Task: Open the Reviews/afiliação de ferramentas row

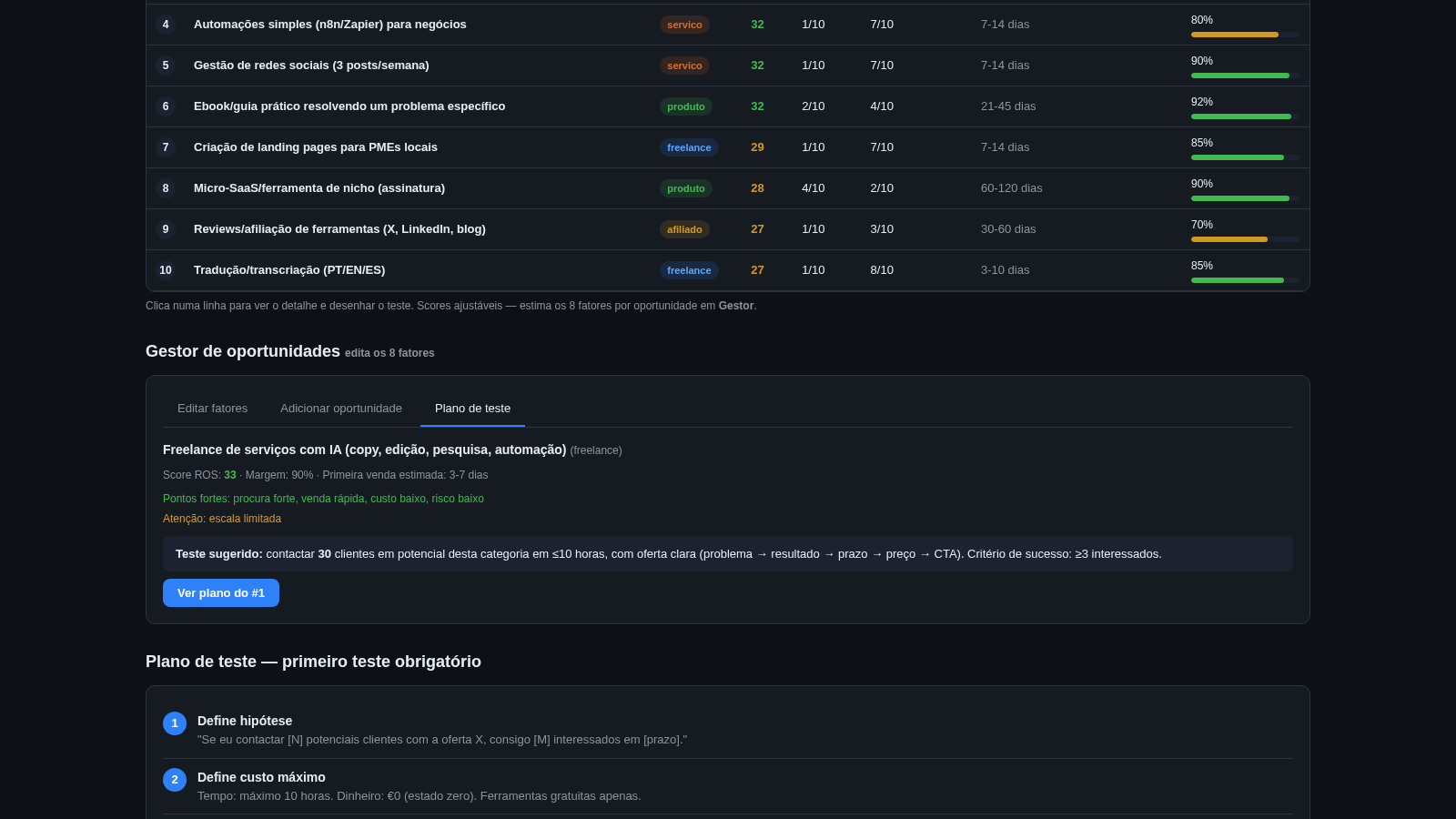Action: coord(728,229)
